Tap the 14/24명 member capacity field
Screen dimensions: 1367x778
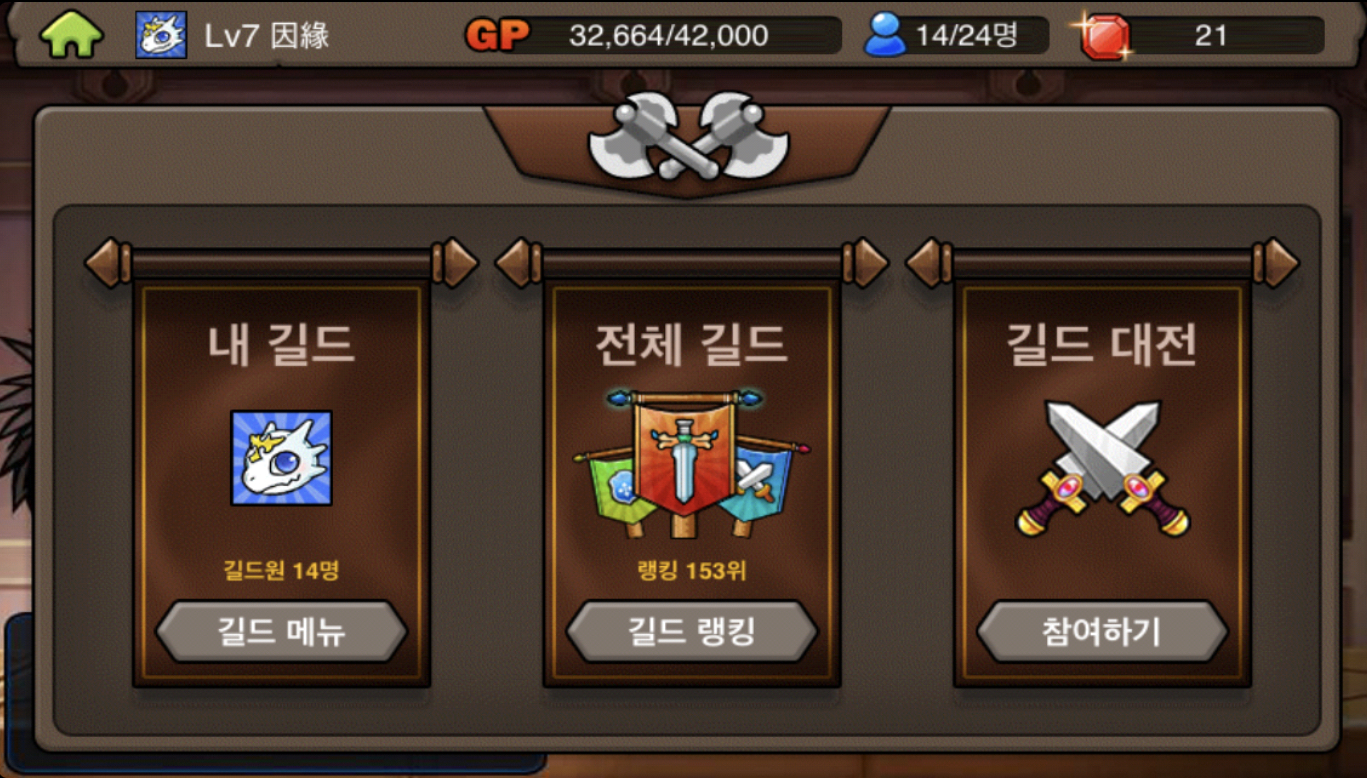[x=967, y=36]
